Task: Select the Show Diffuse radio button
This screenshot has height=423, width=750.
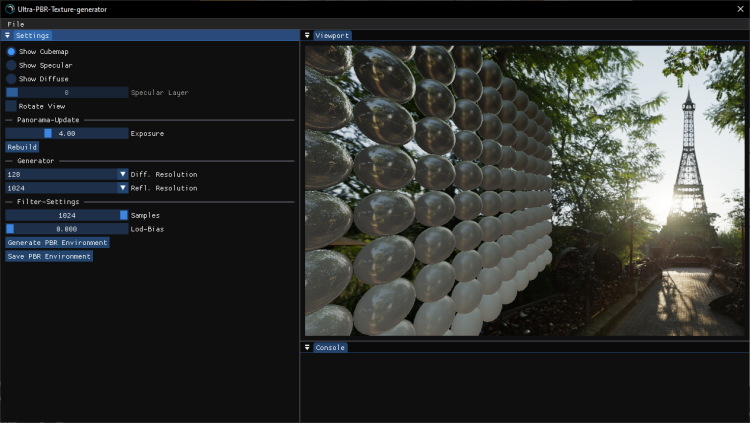Action: click(11, 78)
